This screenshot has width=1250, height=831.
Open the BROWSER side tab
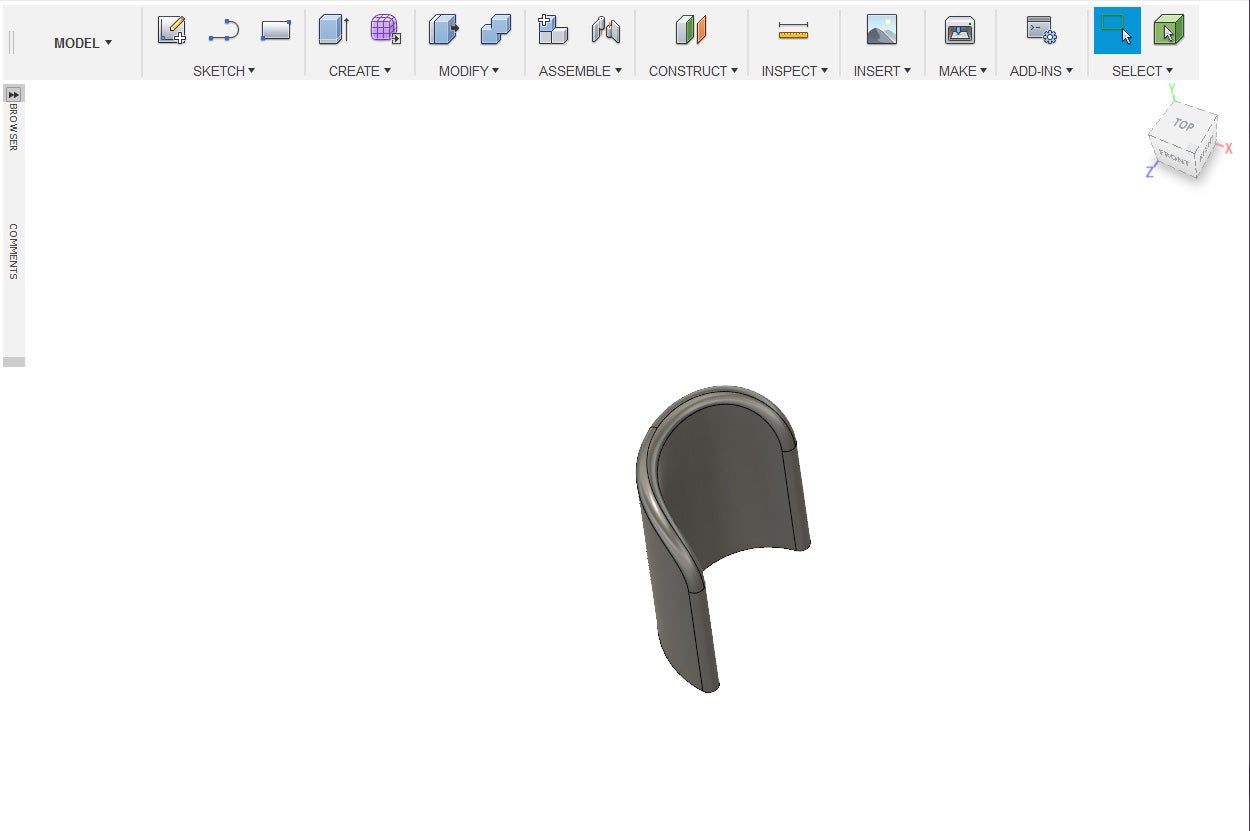[14, 127]
